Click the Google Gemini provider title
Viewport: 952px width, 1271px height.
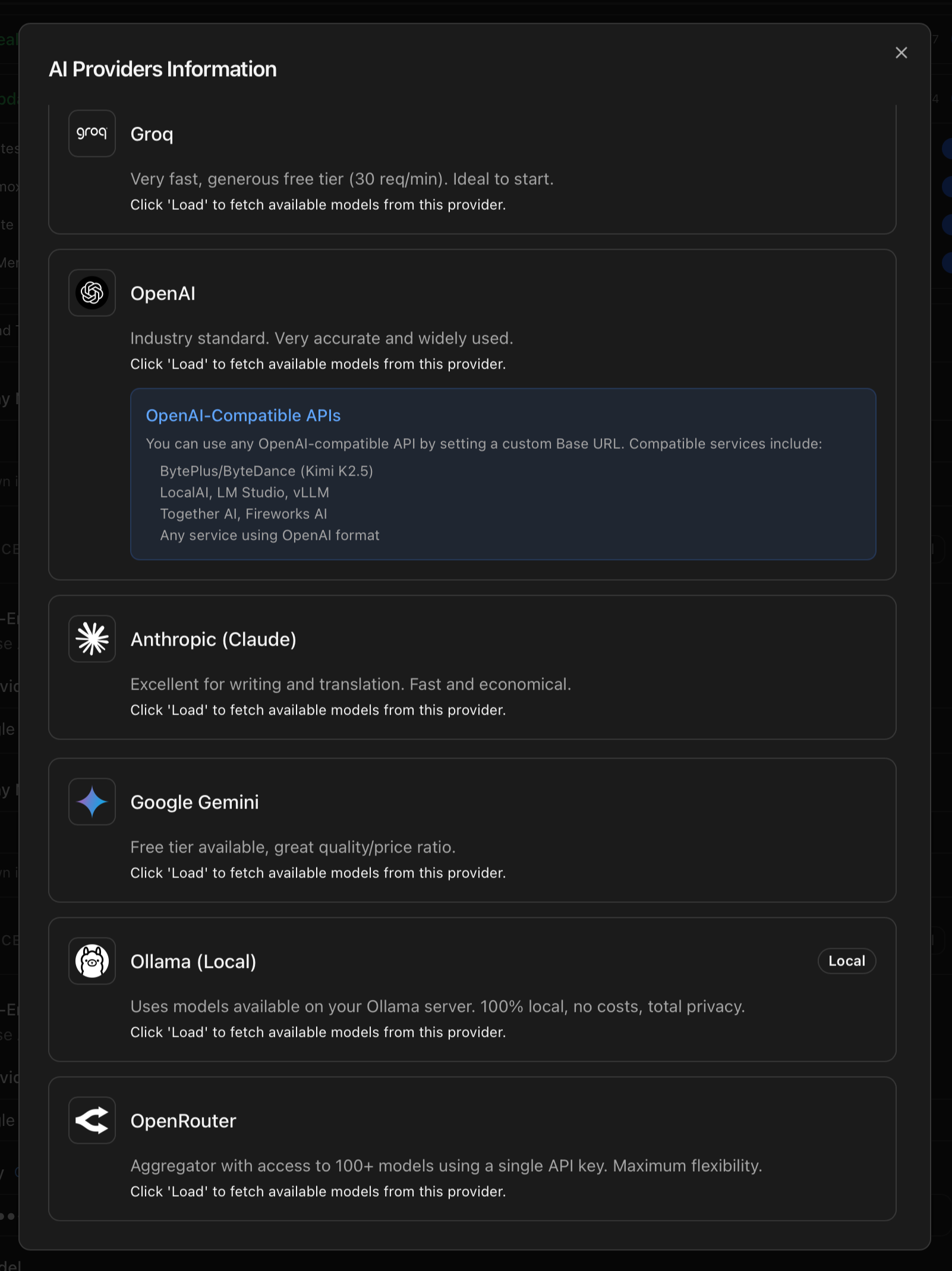[x=195, y=802]
